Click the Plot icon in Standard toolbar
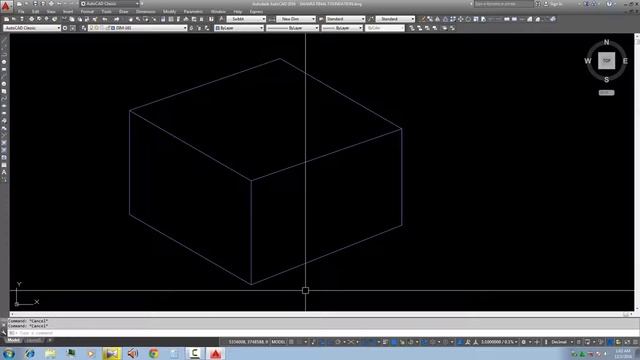Viewport: 640px width, 360px height. pyautogui.click(x=31, y=19)
